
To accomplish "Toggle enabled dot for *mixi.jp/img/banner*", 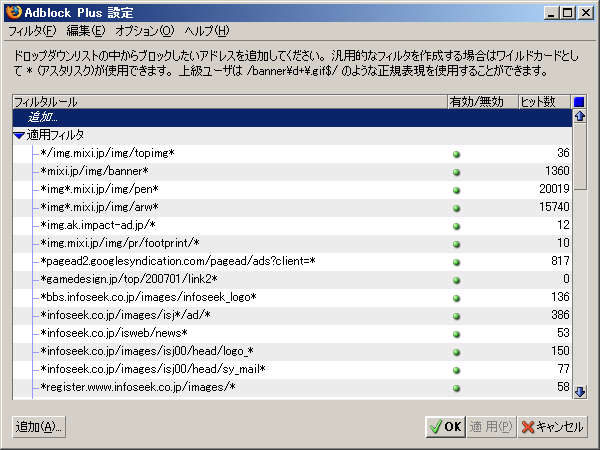I will [x=456, y=172].
